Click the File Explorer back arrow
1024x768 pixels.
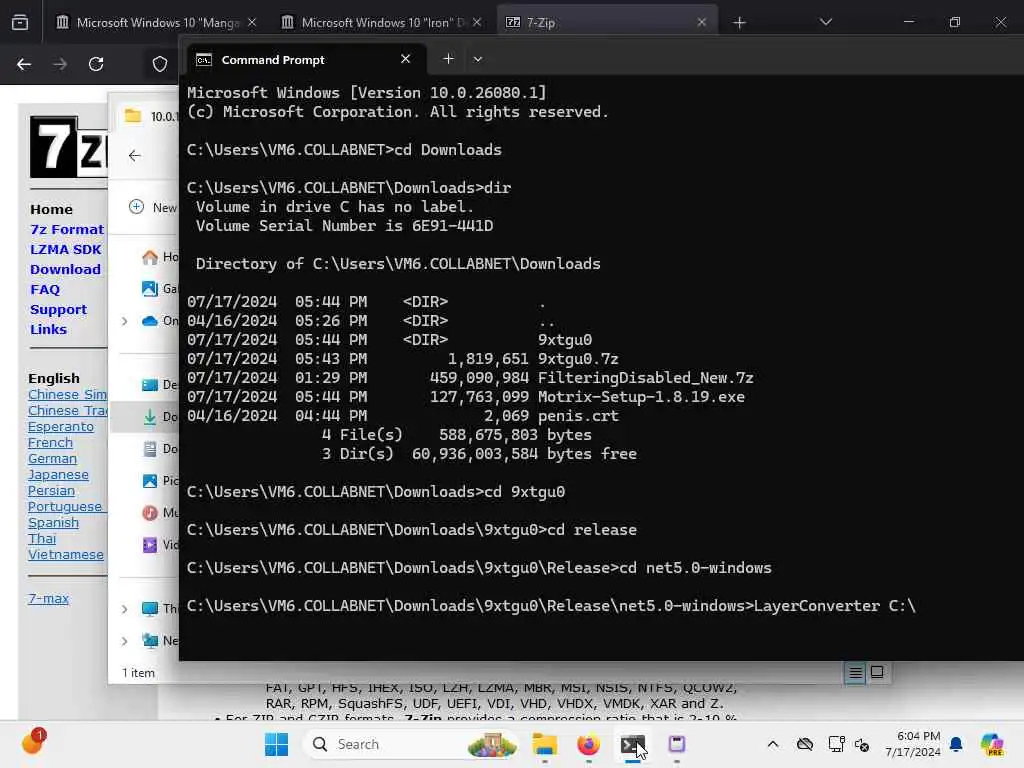point(135,155)
